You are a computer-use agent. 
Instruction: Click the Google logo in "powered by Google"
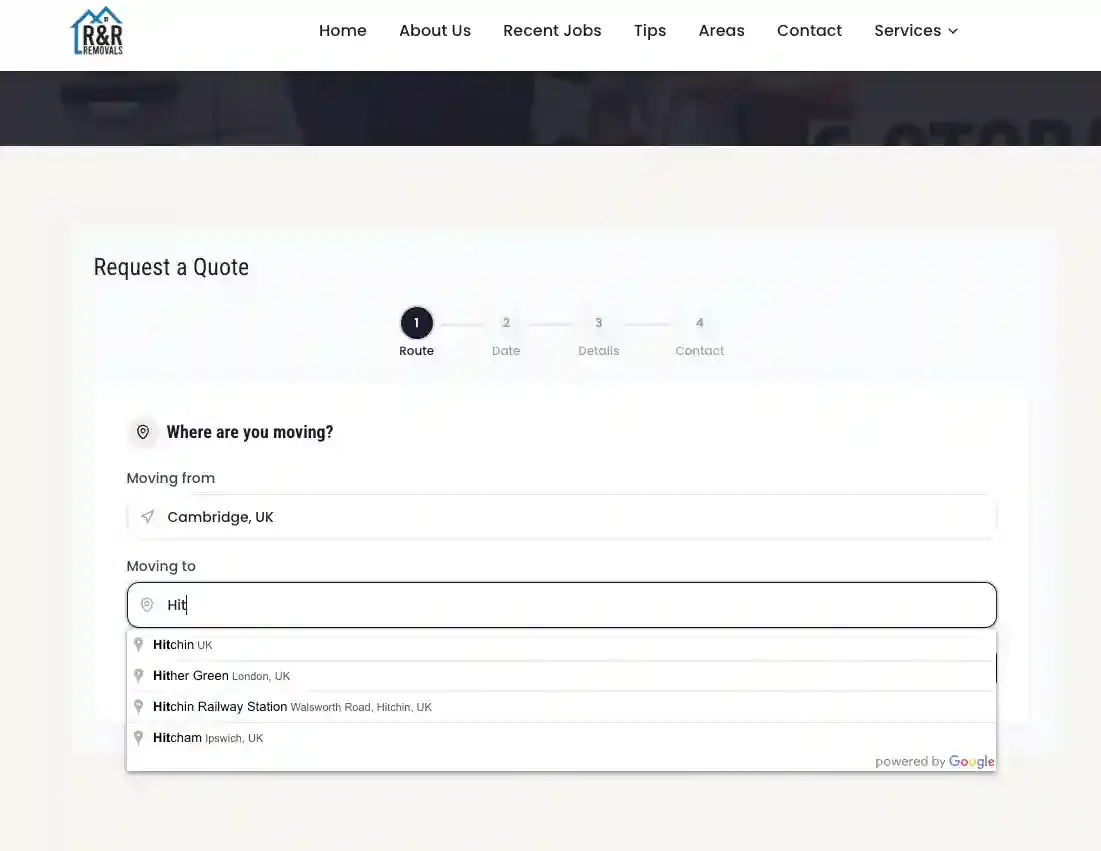tap(971, 761)
